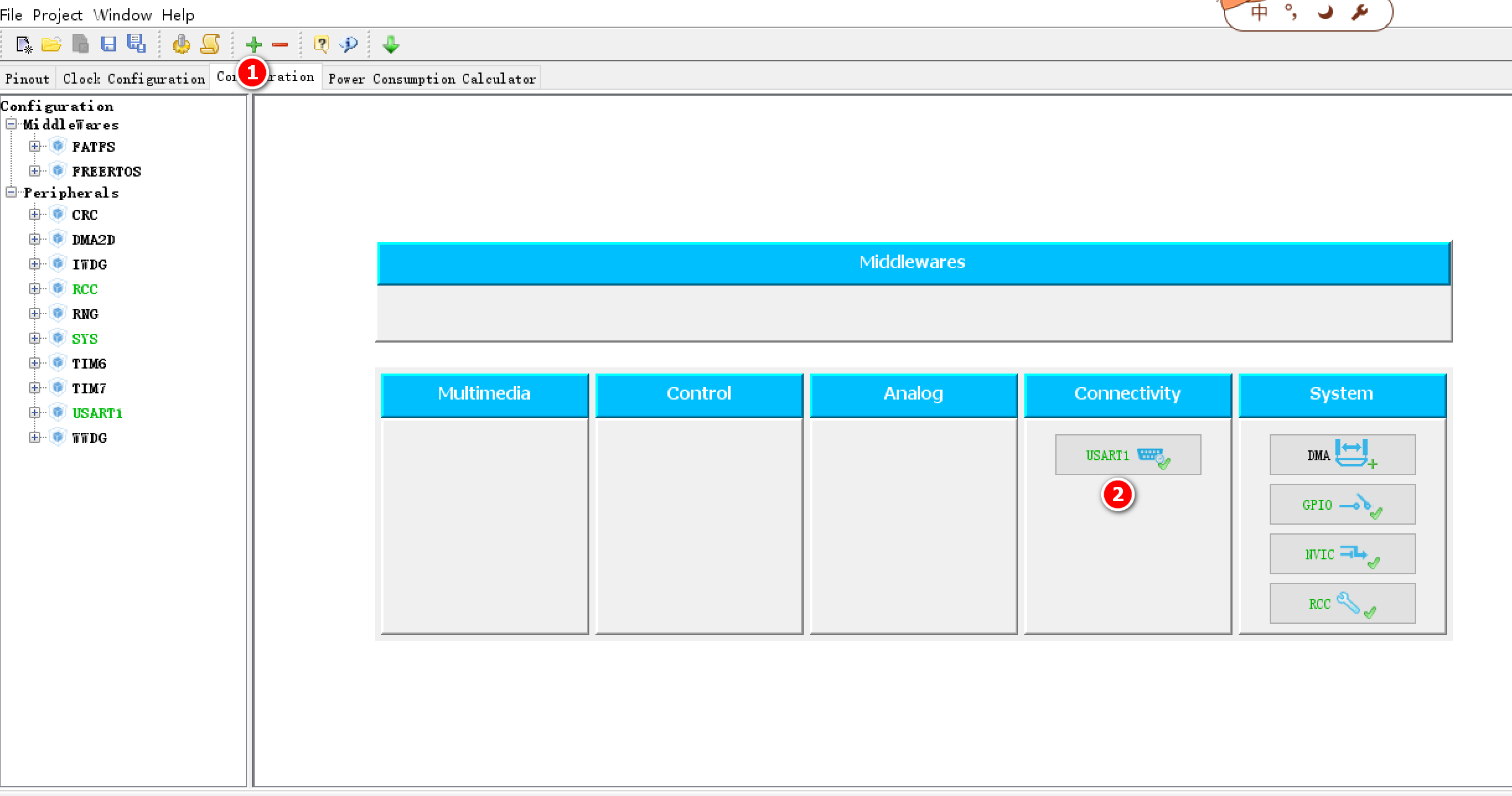Click the green plus toolbar icon
This screenshot has height=796, width=1512.
click(253, 45)
